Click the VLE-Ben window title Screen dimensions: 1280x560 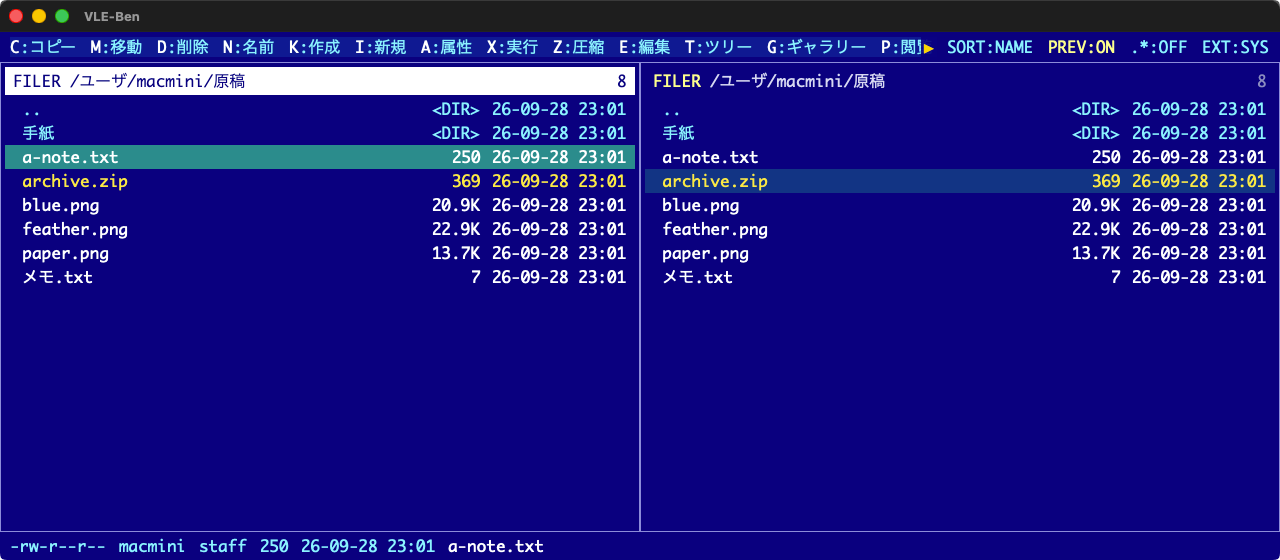pyautogui.click(x=112, y=17)
